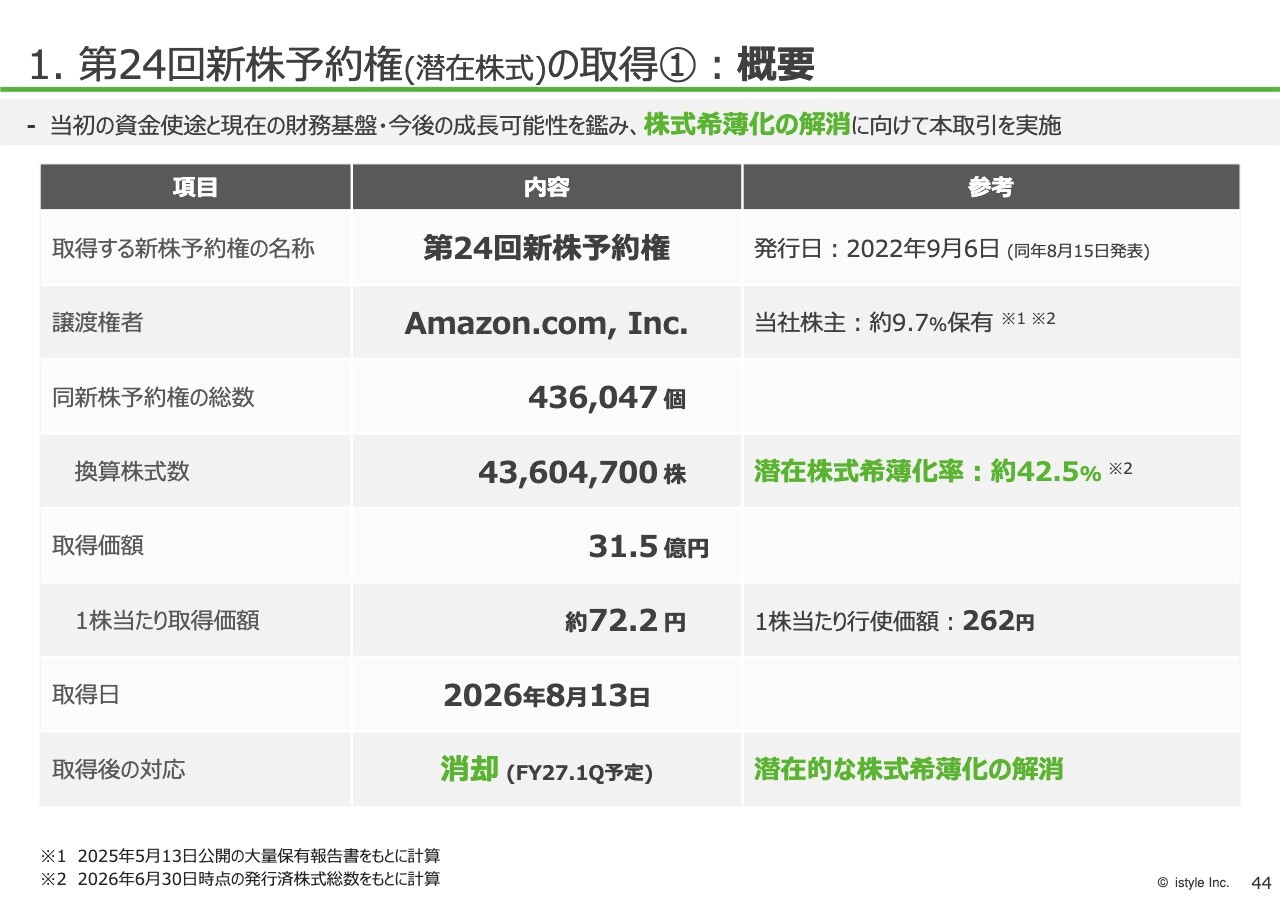Image resolution: width=1280 pixels, height=904 pixels.
Task: Click the 31.5 億円 acquisition price
Action: 648,546
